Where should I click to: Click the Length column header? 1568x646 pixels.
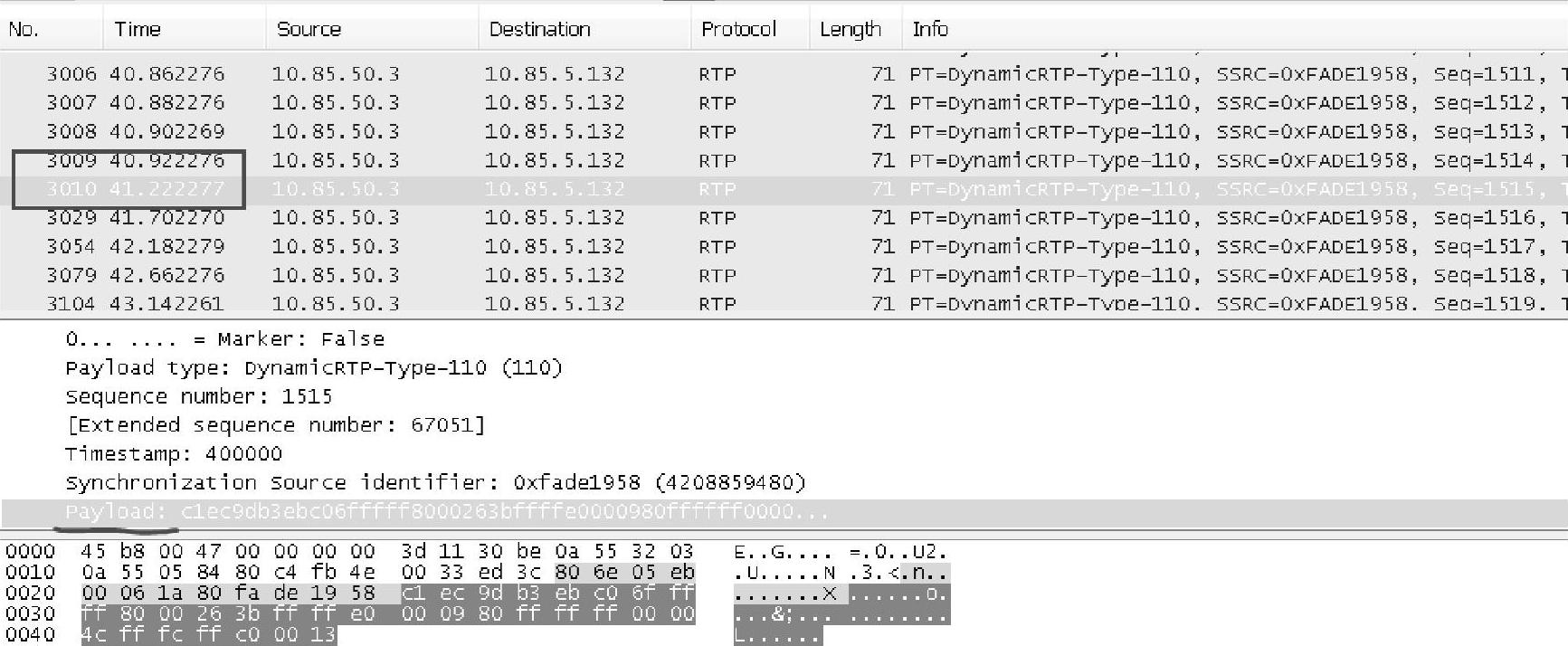pyautogui.click(x=855, y=29)
